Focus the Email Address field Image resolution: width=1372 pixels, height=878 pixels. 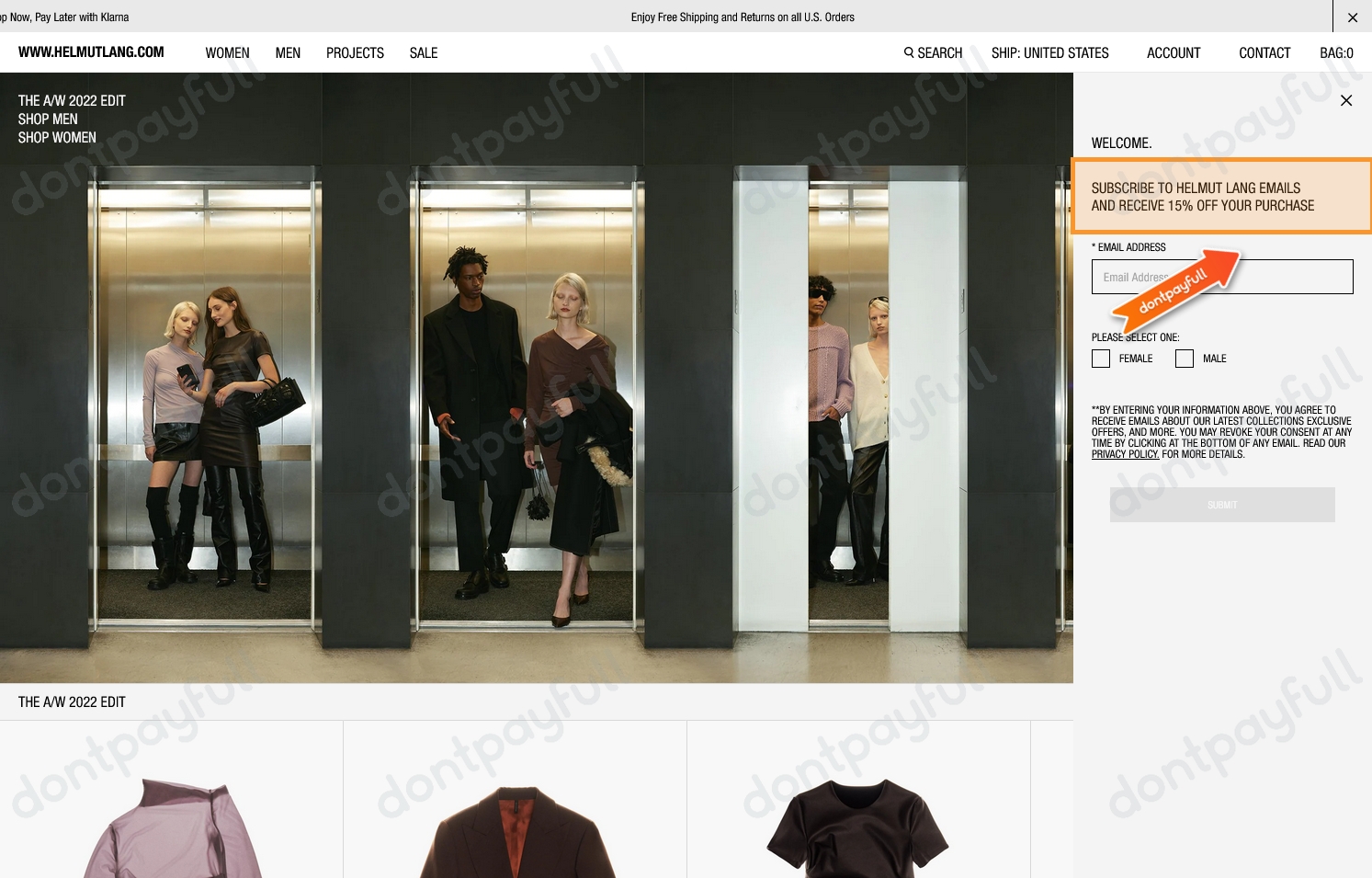(1222, 277)
